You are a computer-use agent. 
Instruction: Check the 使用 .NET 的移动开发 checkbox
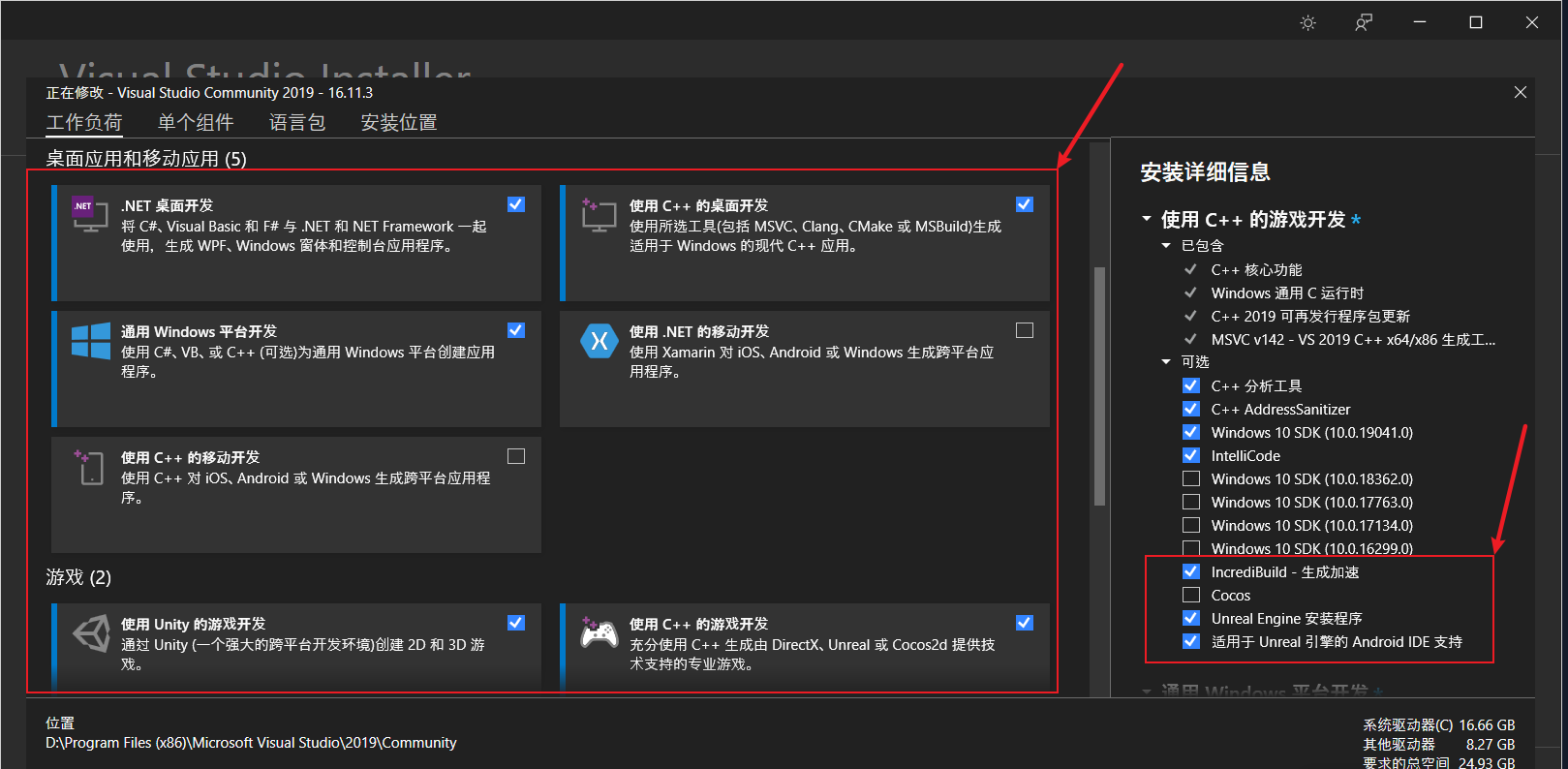click(x=1025, y=330)
